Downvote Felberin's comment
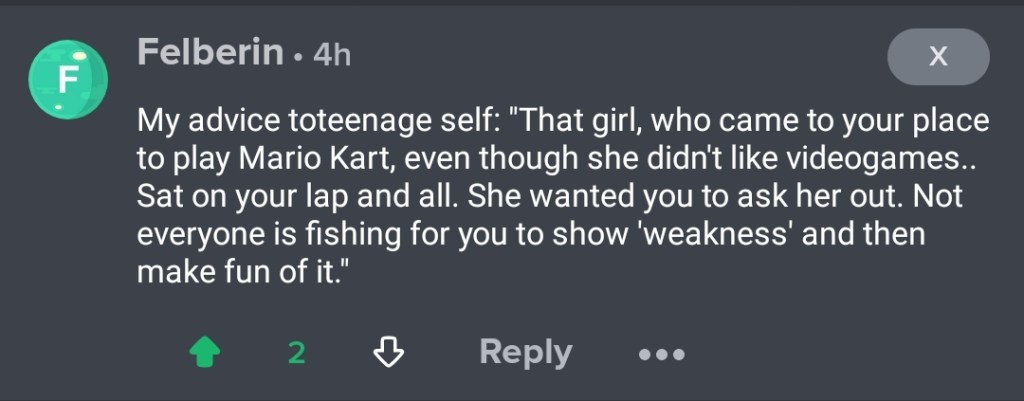This screenshot has width=1024, height=401. click(387, 351)
